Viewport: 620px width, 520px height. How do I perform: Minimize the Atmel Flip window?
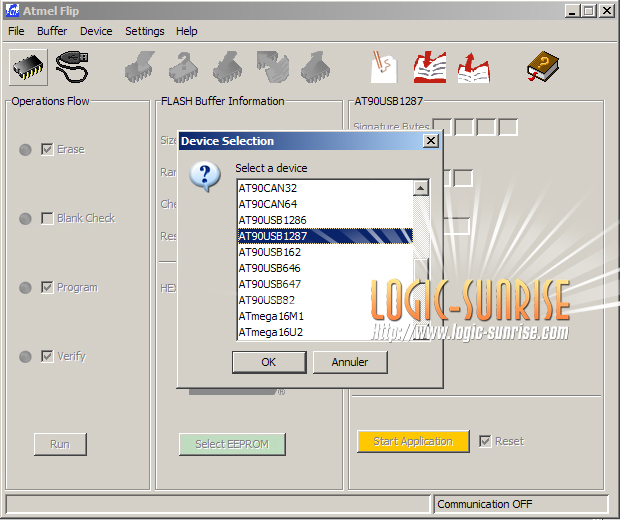coord(571,11)
